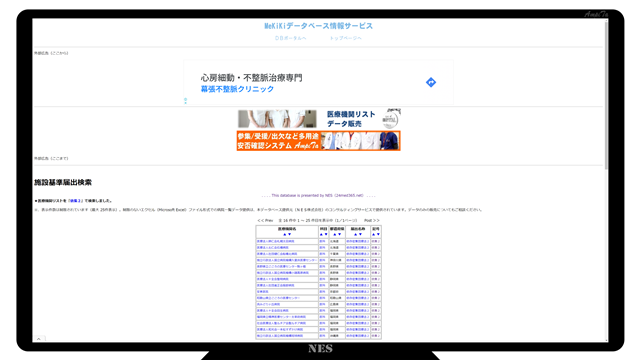This screenshot has height=360, width=640.
Task: Open hospital name link in 沖縄県 row
Action: (x=280, y=336)
